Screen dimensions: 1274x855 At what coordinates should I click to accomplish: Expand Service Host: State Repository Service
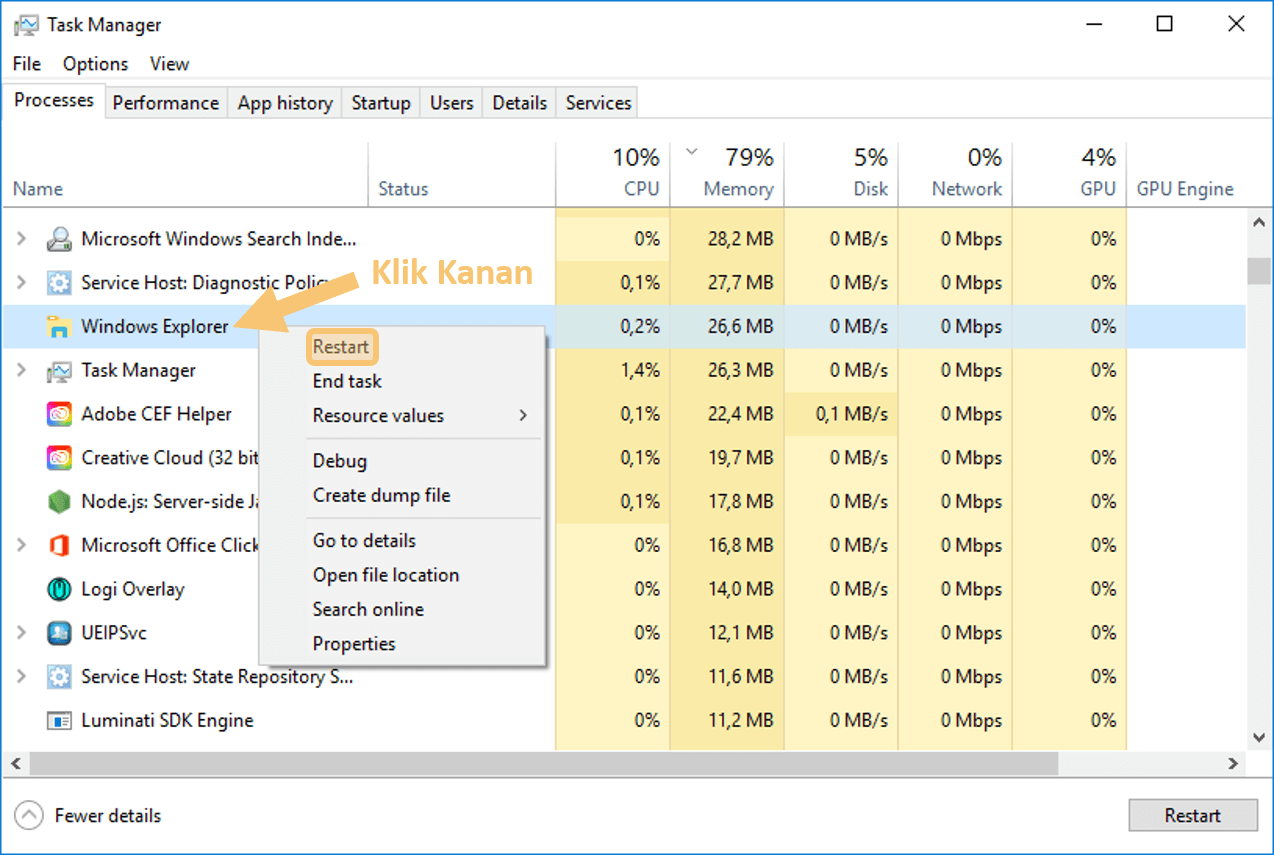click(21, 677)
